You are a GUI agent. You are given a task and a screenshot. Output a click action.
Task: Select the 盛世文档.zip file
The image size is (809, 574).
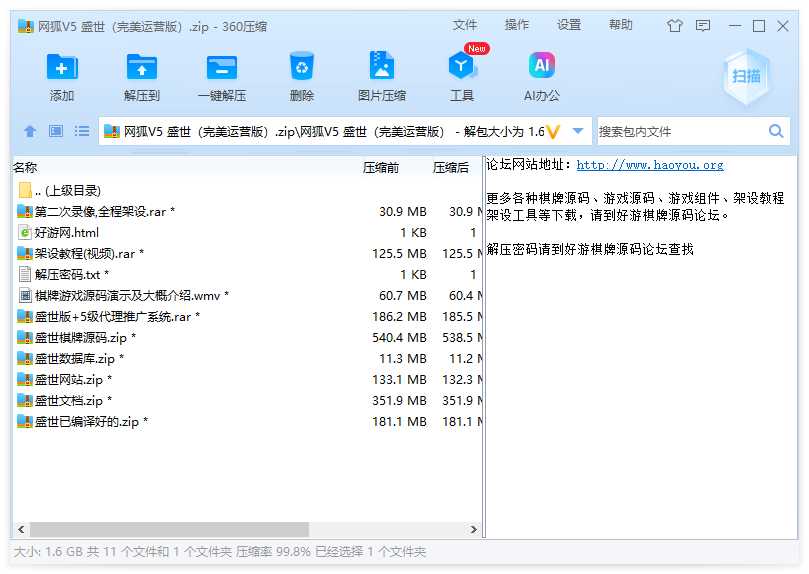tap(247, 401)
